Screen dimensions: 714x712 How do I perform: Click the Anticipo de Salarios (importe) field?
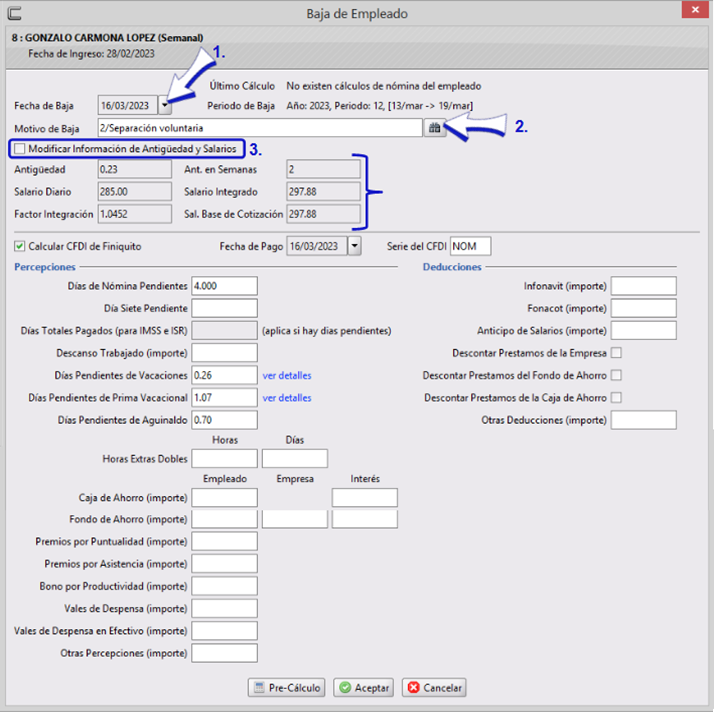tap(643, 331)
